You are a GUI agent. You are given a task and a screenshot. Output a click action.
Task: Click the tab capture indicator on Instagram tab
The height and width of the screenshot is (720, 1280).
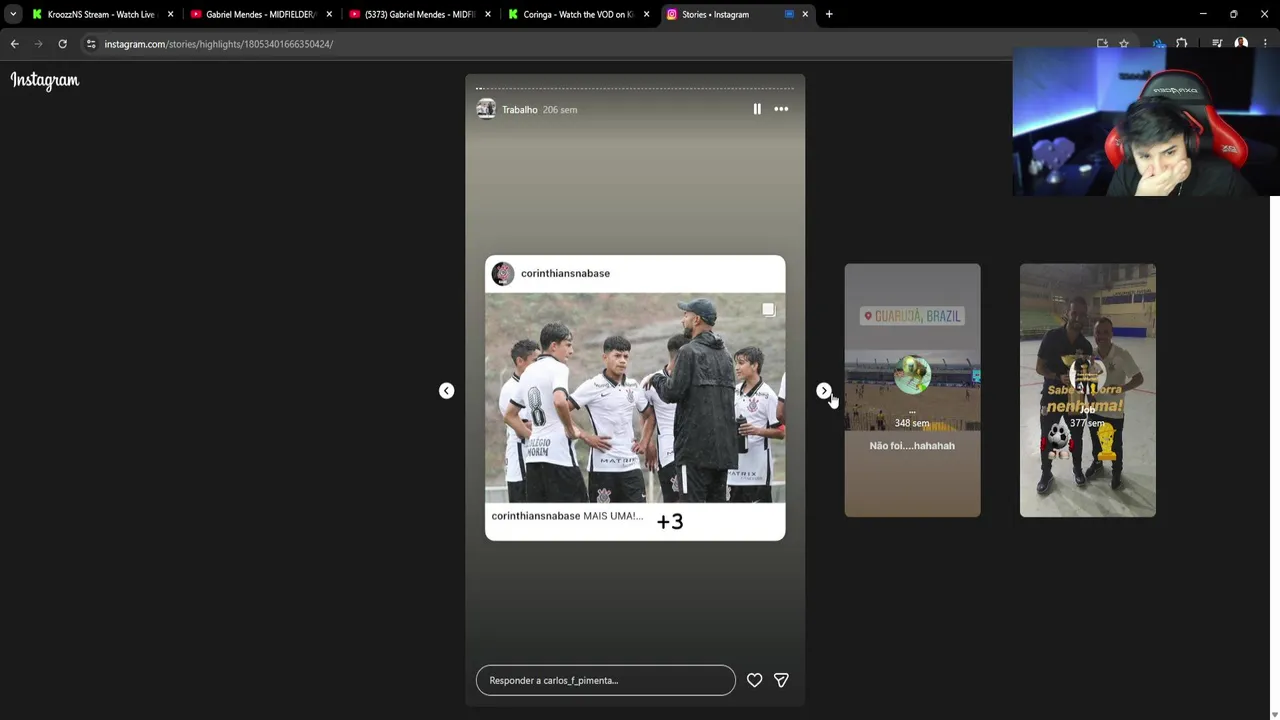[x=789, y=14]
